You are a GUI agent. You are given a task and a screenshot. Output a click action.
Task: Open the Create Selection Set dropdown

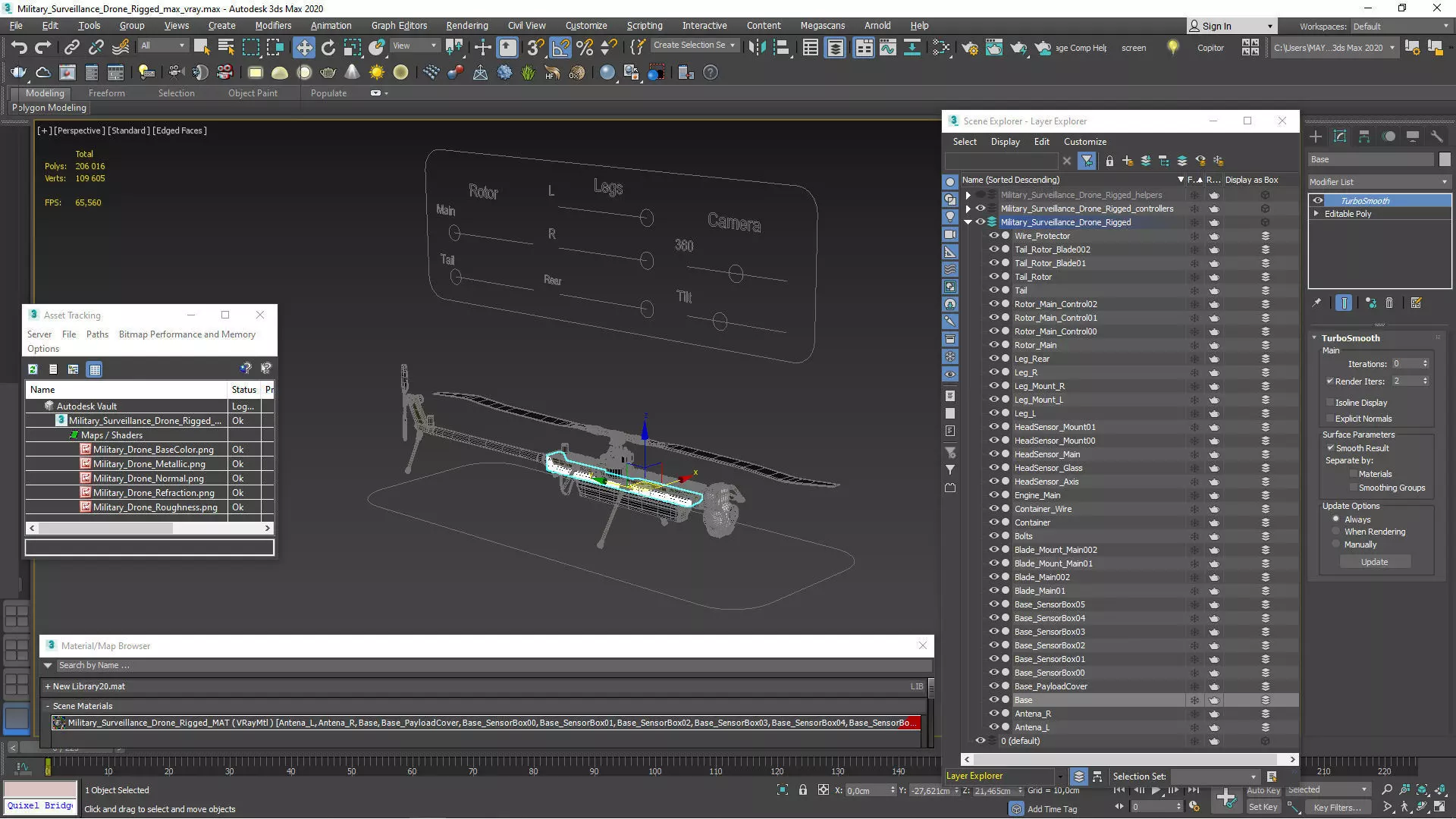[694, 45]
